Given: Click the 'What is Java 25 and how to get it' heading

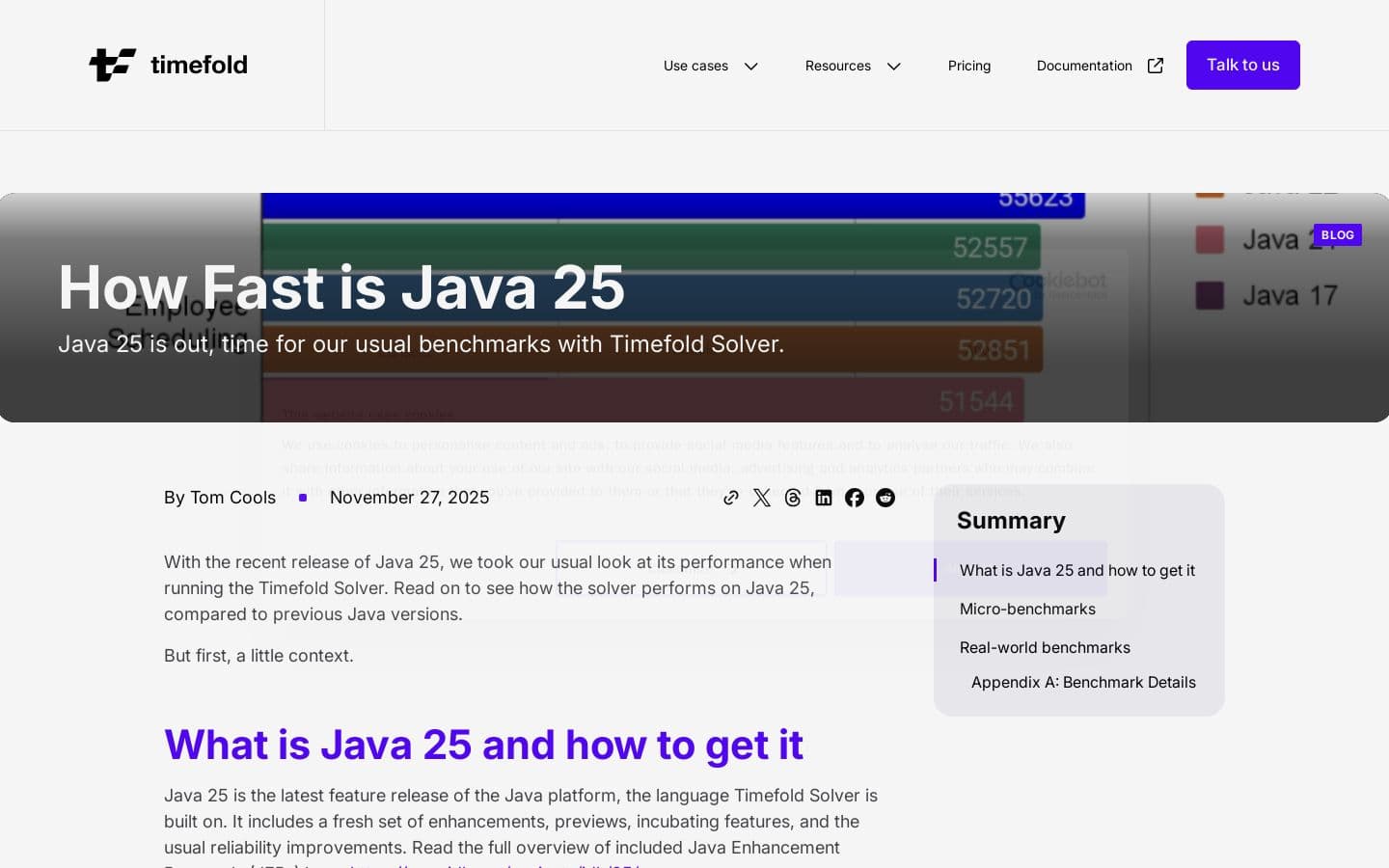Looking at the screenshot, I should point(483,745).
